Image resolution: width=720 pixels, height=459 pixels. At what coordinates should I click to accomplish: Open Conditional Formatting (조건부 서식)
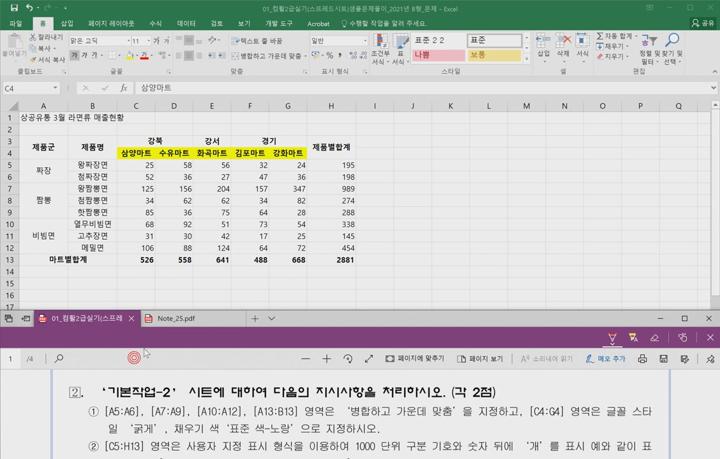381,49
